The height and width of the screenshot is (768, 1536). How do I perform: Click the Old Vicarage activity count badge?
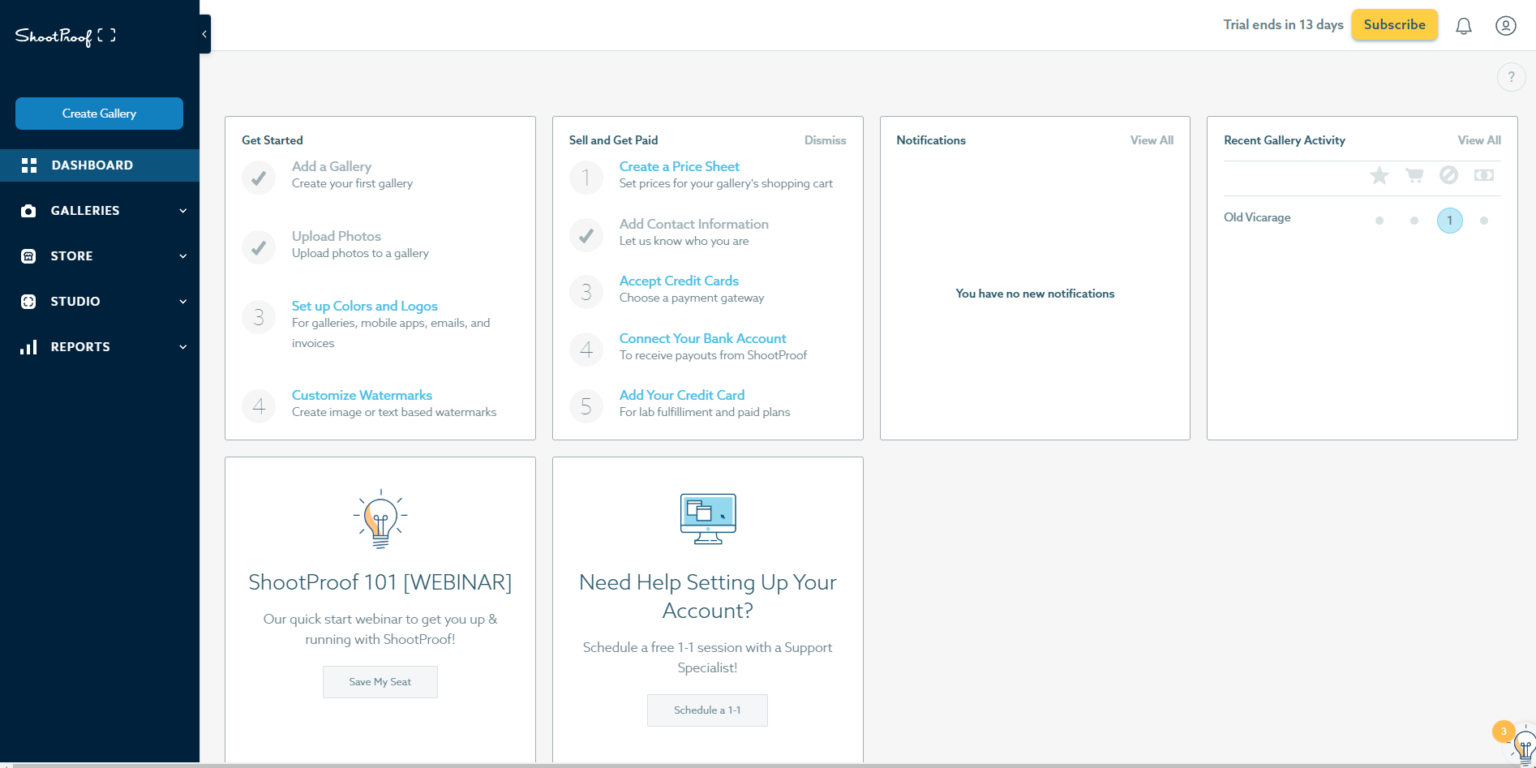(x=1449, y=221)
